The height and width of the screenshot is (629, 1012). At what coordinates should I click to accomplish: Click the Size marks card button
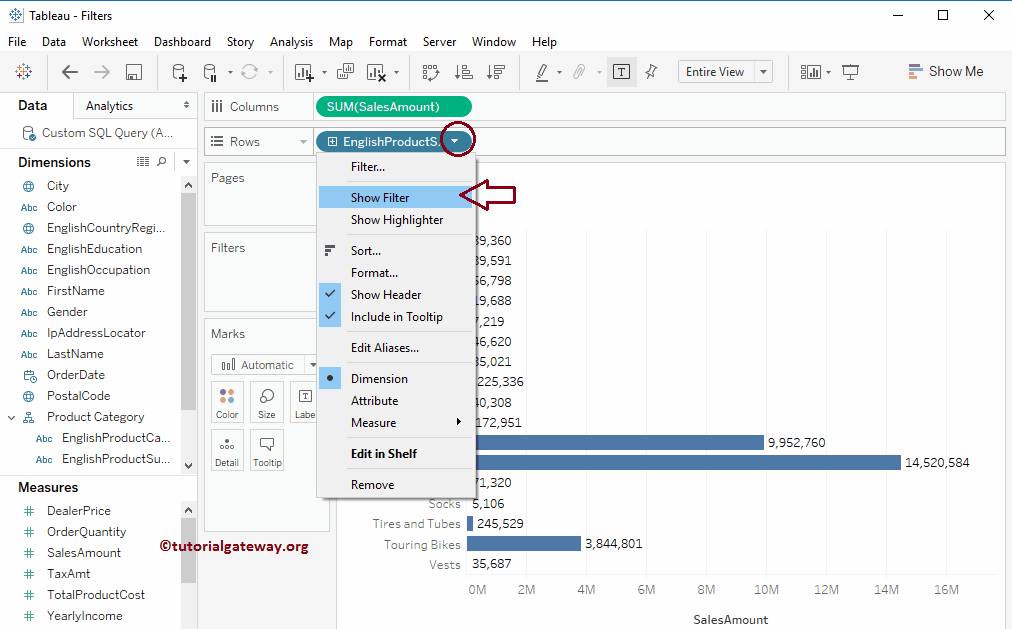tap(267, 402)
